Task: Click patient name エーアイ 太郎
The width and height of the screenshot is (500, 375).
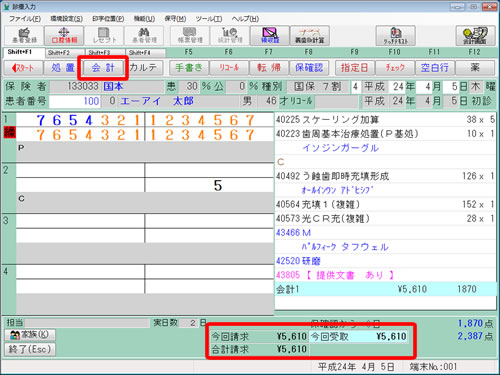Action: (157, 101)
